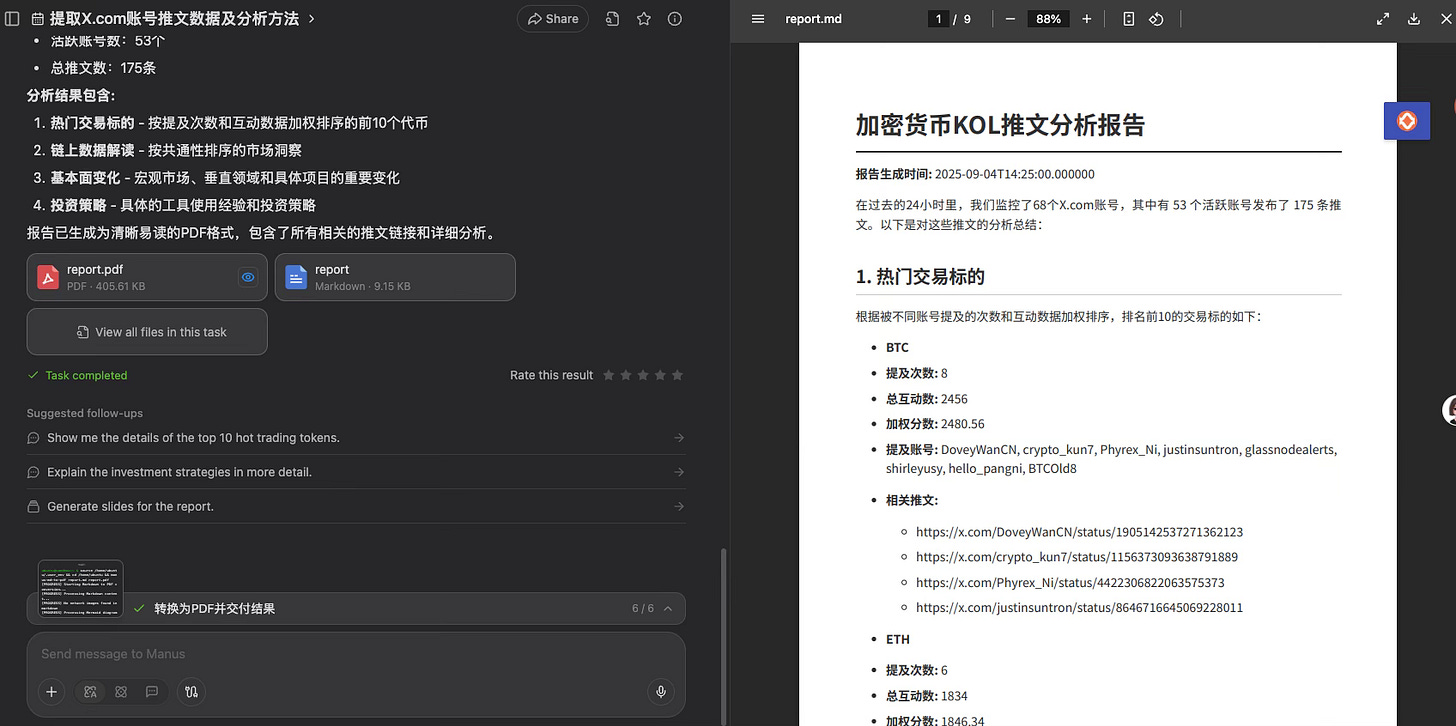Image resolution: width=1456 pixels, height=726 pixels.
Task: Select follow-up Explain the investment strategies
Action: [356, 472]
